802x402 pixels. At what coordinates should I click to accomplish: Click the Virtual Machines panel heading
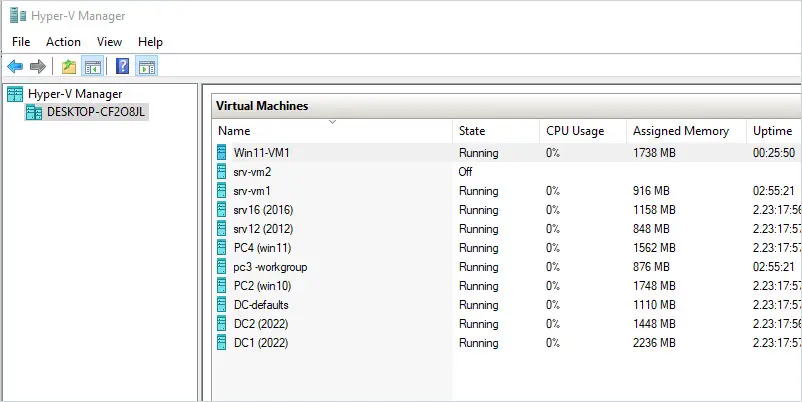[262, 106]
